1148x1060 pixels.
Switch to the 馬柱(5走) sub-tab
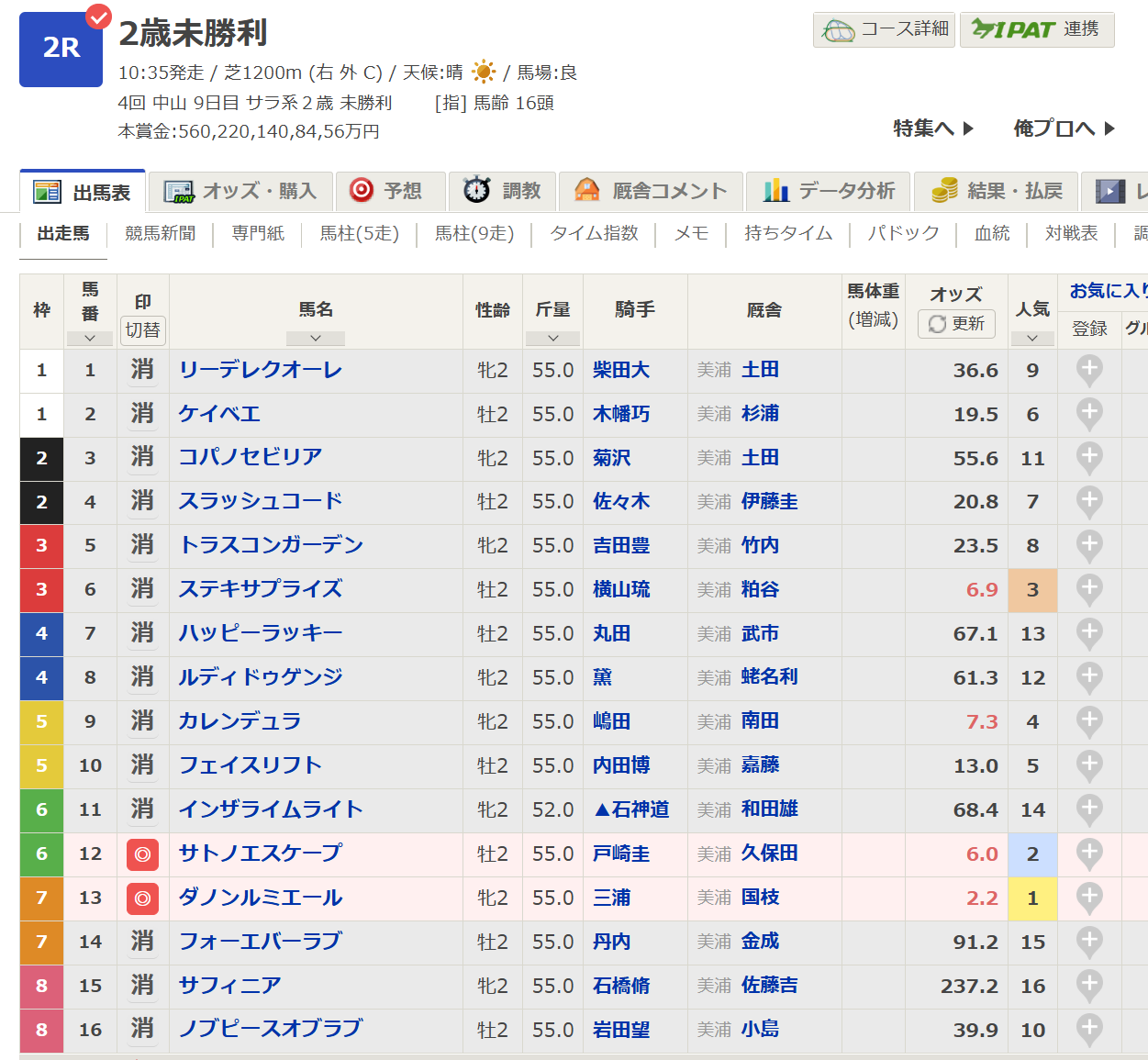359,234
